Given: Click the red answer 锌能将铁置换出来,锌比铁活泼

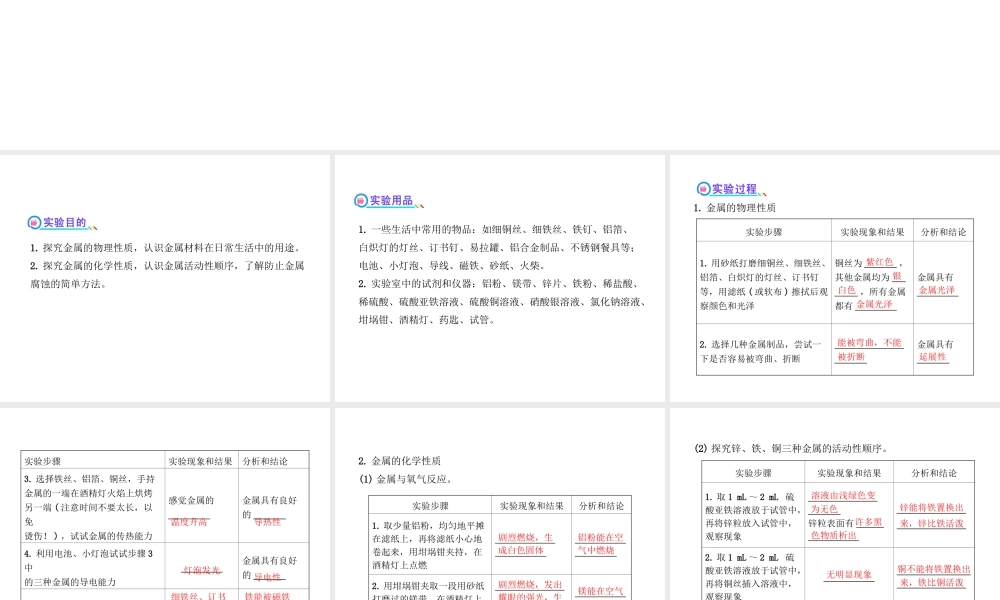Looking at the screenshot, I should tap(932, 515).
